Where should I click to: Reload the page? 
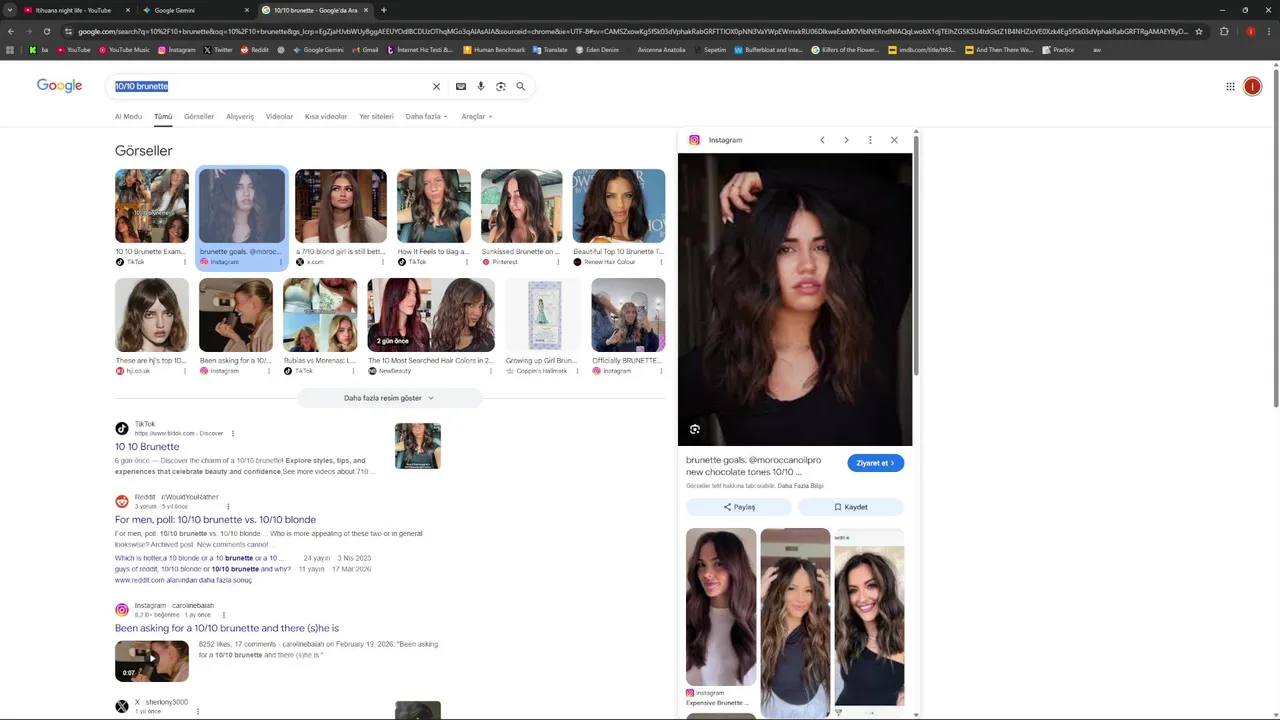[46, 31]
